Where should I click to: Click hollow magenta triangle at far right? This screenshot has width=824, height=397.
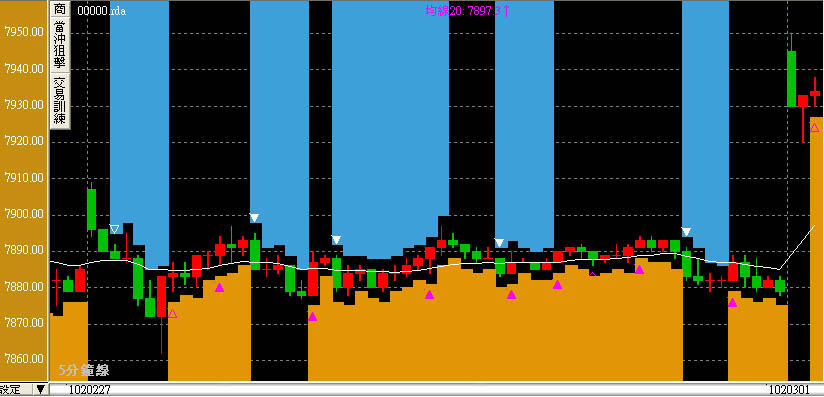tap(815, 127)
